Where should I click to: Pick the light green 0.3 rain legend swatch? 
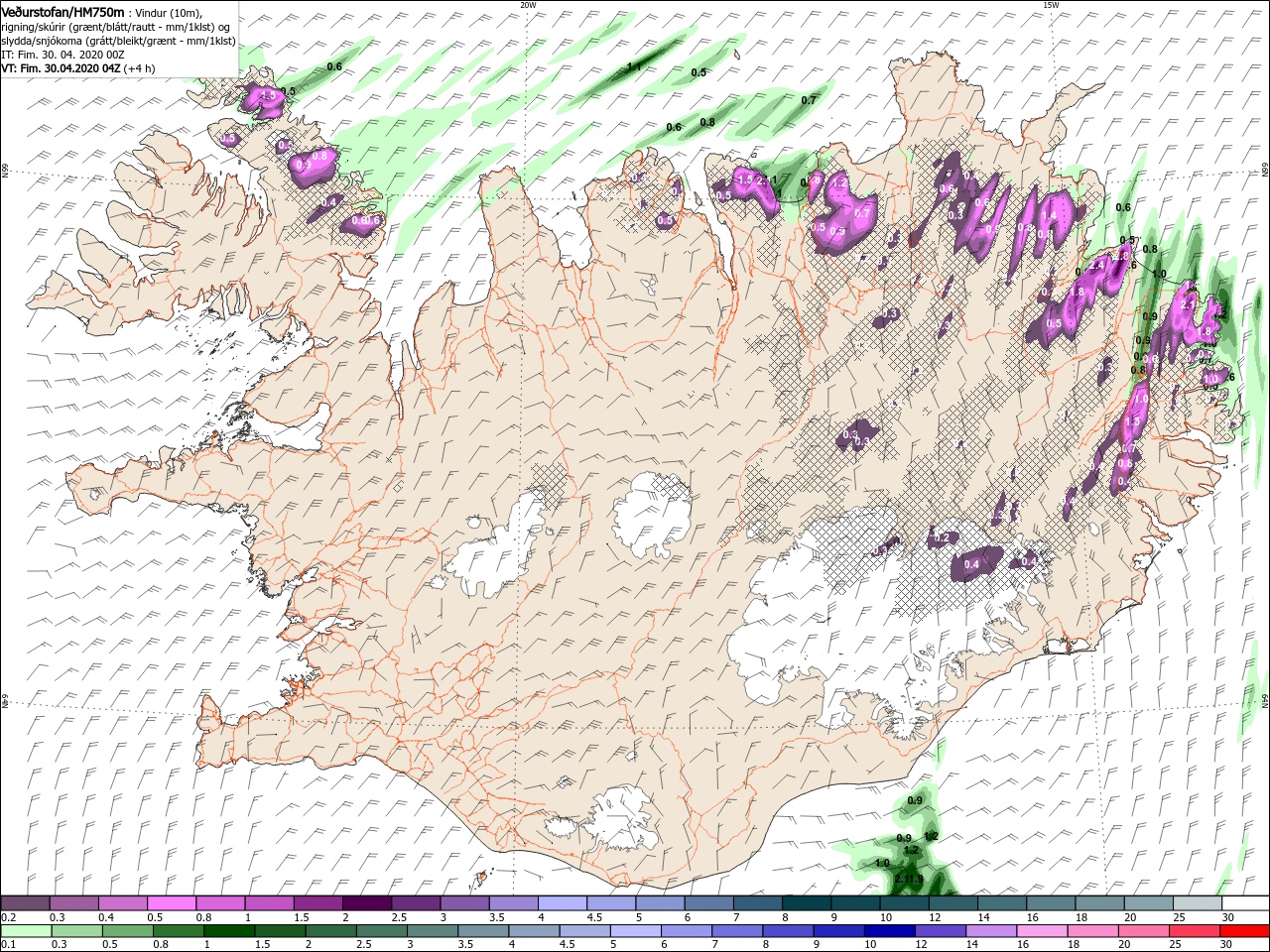(76, 931)
